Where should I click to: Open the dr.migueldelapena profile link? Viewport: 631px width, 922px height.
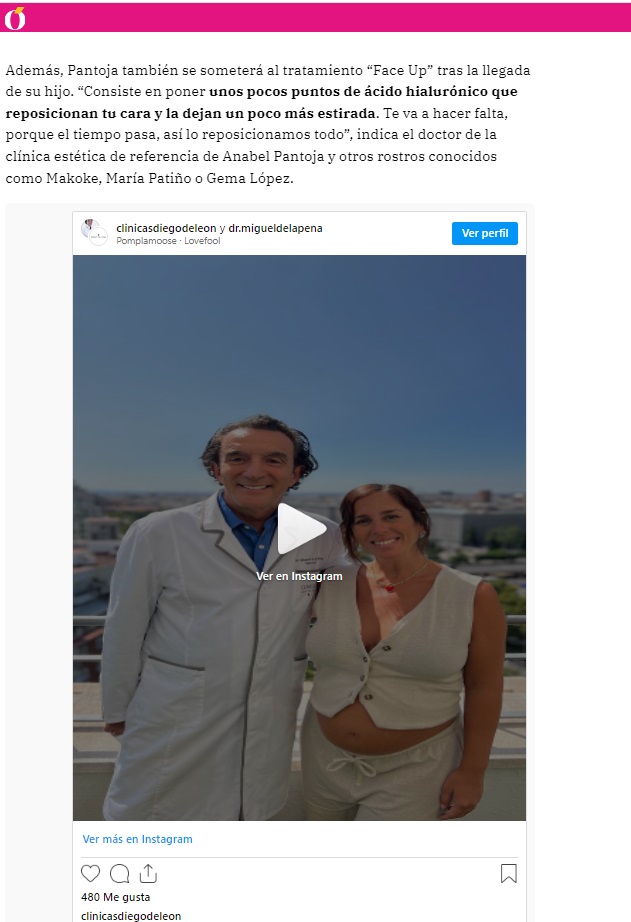click(x=275, y=228)
